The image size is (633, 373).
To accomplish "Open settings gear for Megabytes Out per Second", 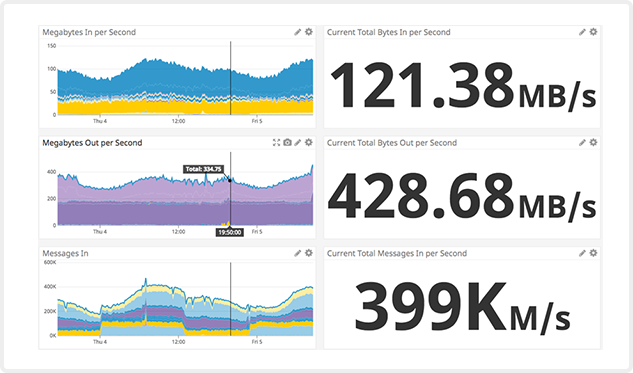I will pos(309,142).
